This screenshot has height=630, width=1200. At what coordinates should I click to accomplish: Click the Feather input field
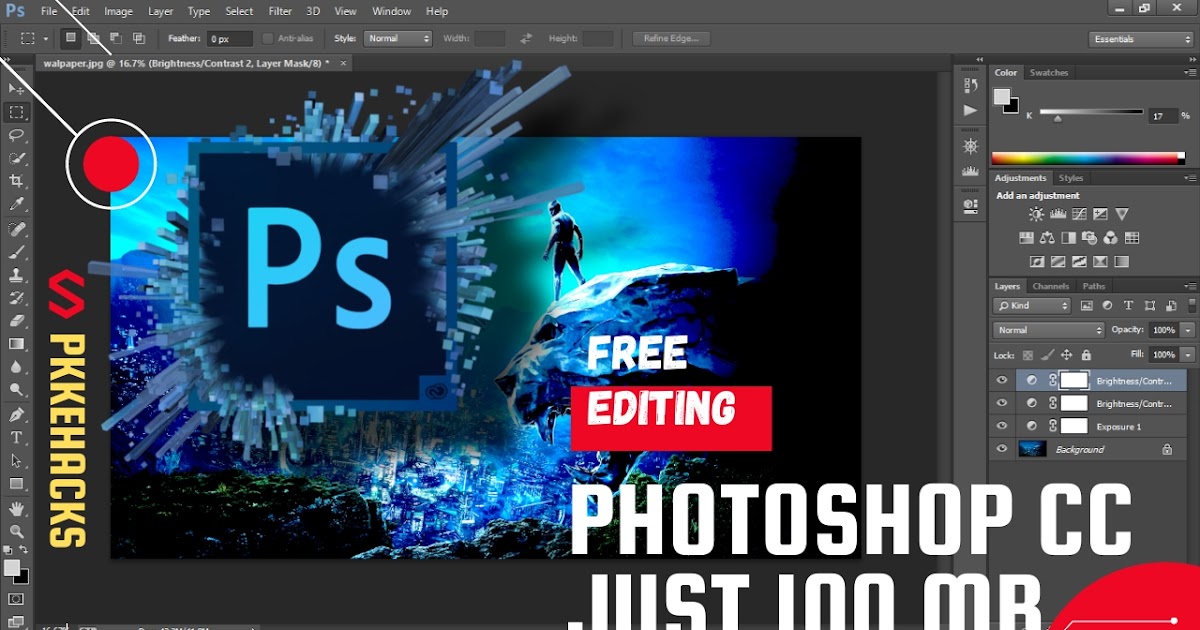[x=230, y=39]
